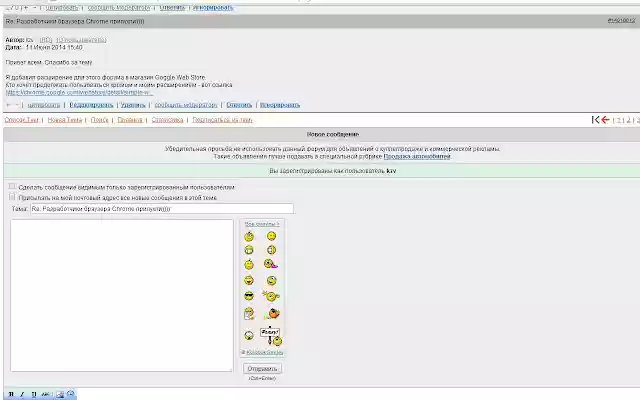Open the Колобок smileys link below the emoticons

tap(264, 352)
